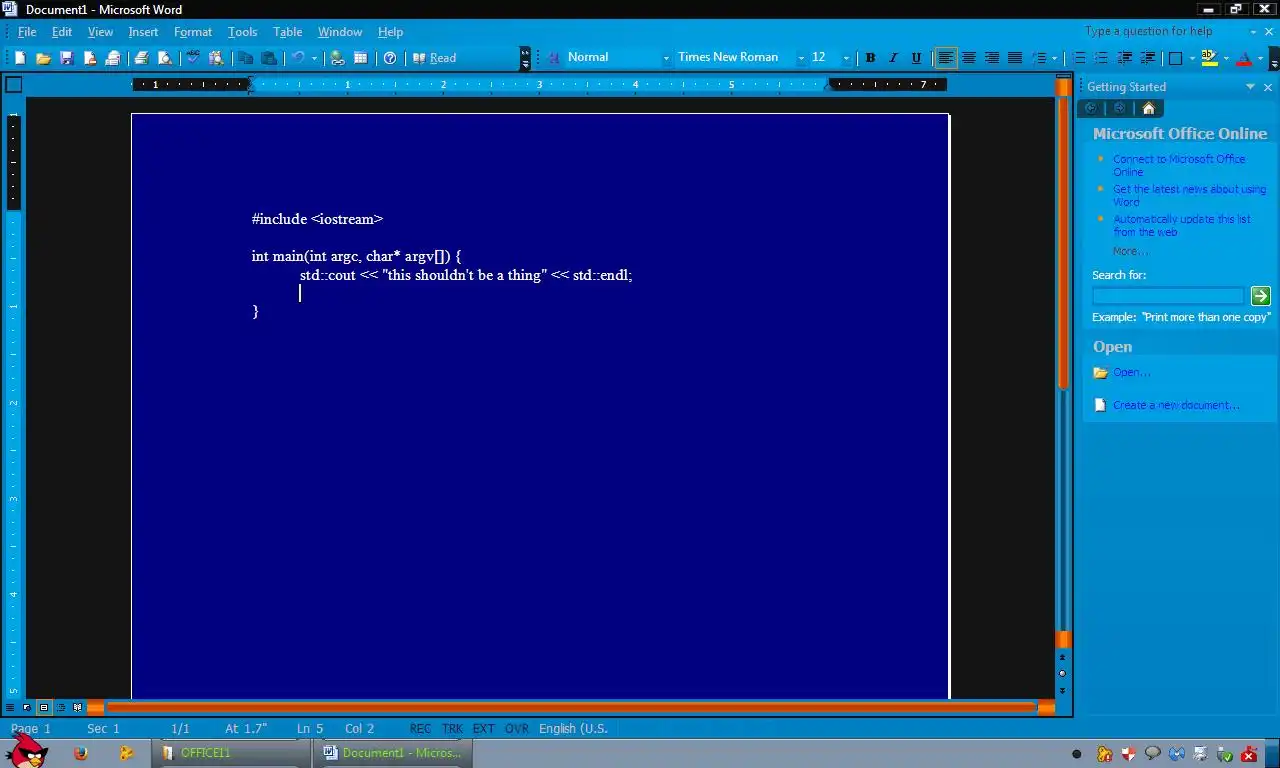Create a new blank document icon

pos(19,58)
